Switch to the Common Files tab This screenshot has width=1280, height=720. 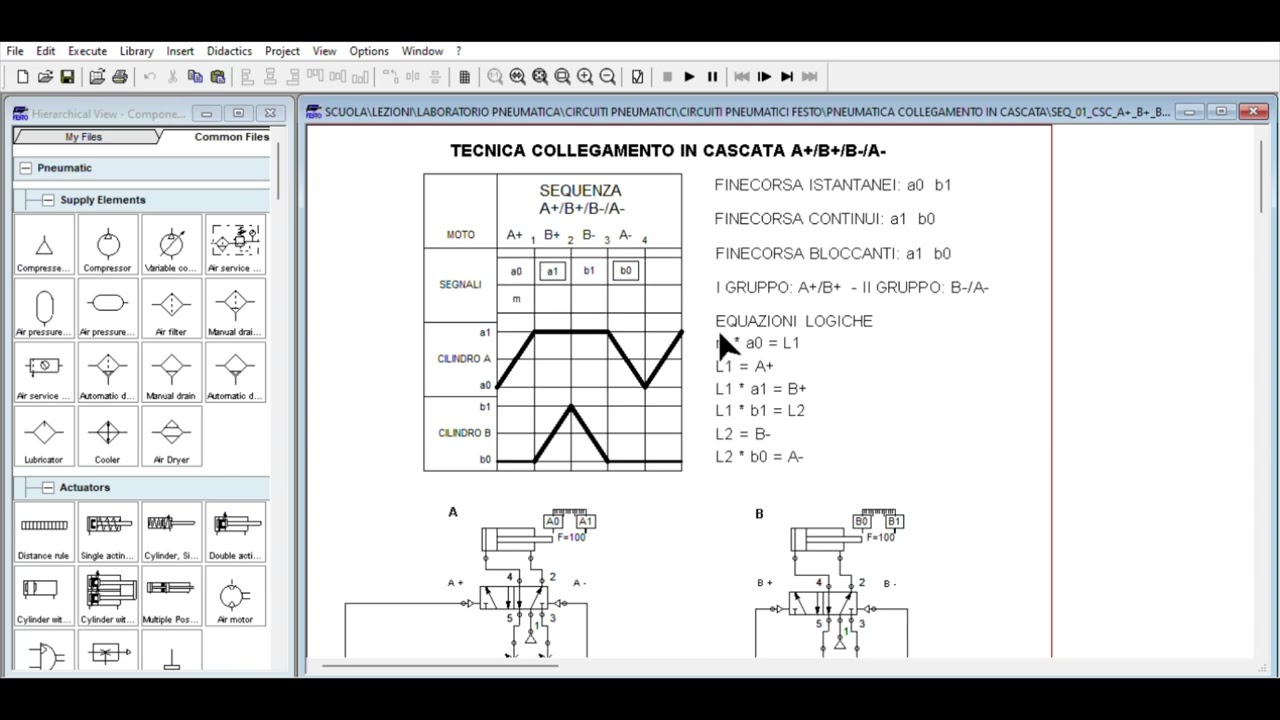tap(231, 137)
